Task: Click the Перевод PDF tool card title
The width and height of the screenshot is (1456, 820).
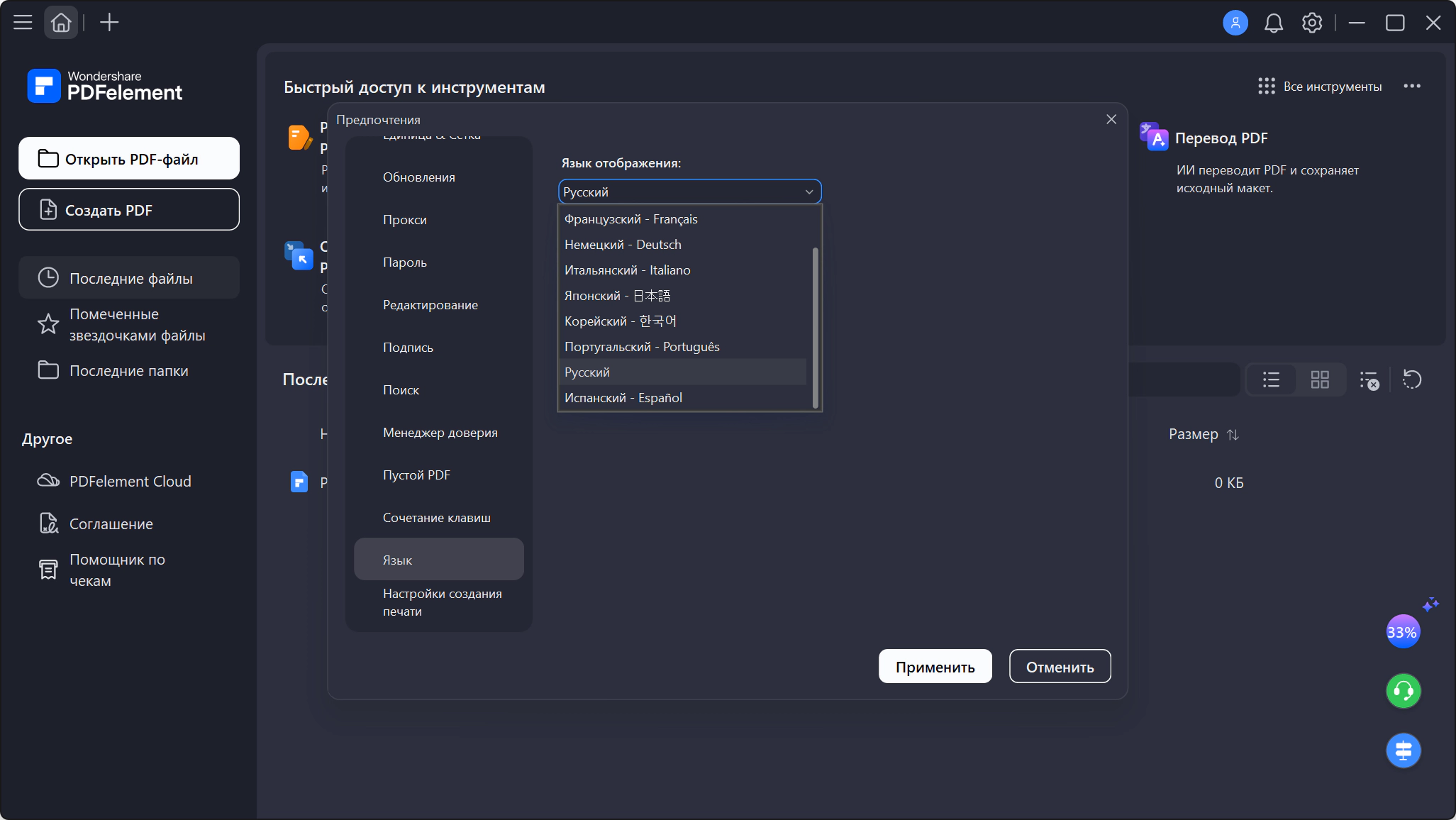Action: tap(1221, 138)
